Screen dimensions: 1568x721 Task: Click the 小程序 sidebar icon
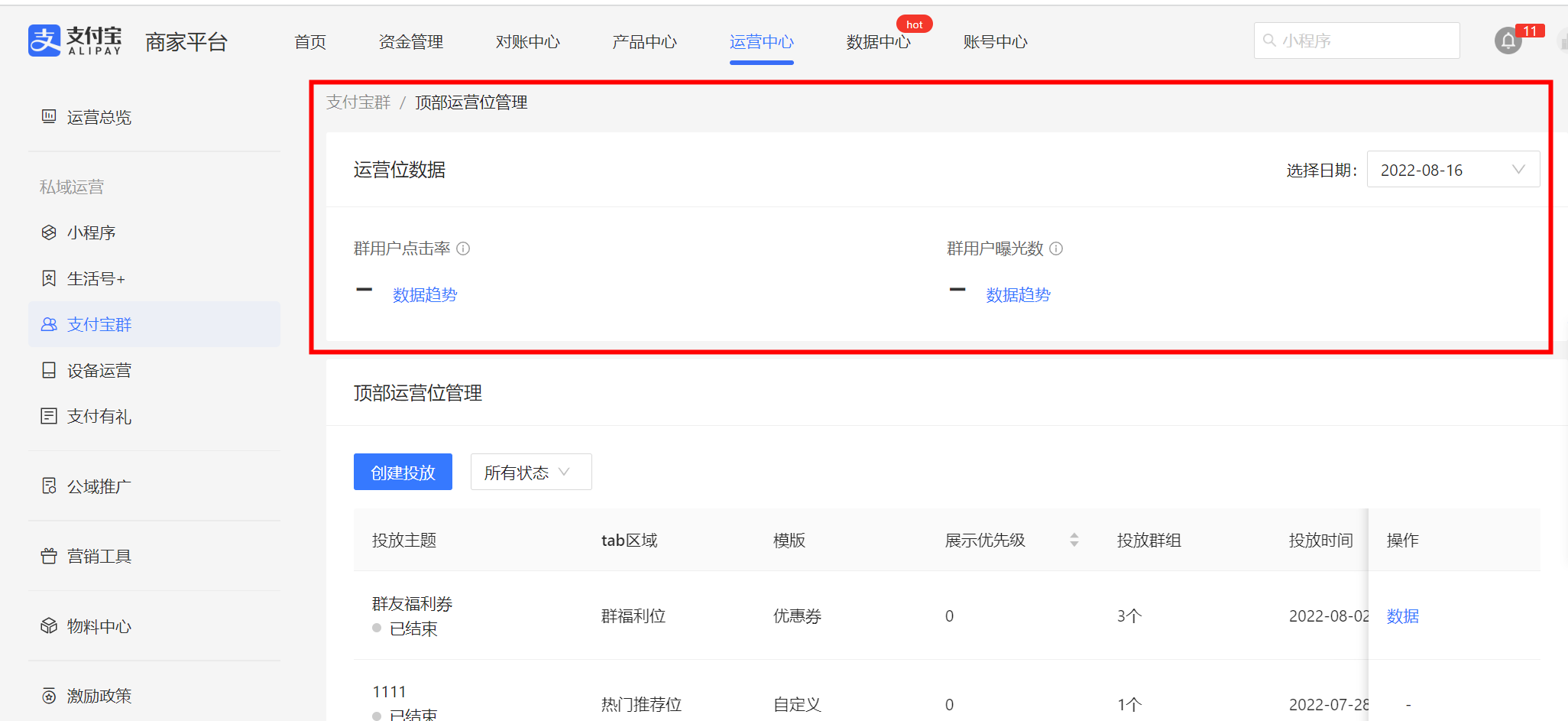coord(49,232)
